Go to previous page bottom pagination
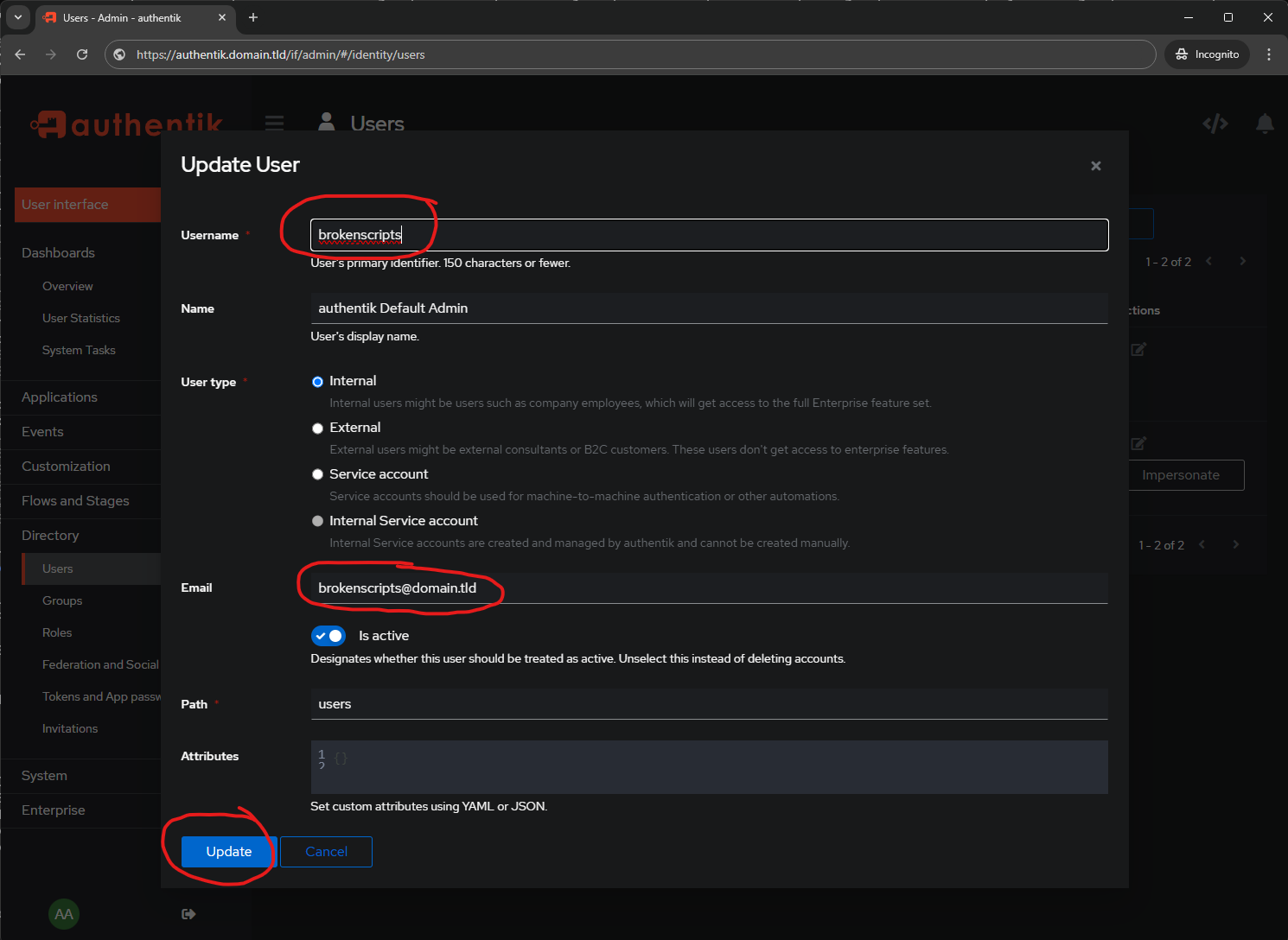The height and width of the screenshot is (940, 1288). tap(1202, 545)
